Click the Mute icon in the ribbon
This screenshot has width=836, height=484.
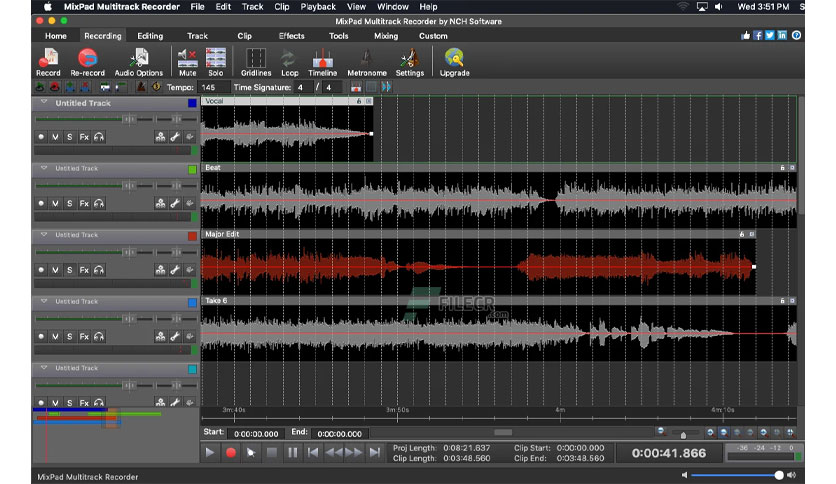click(x=187, y=62)
